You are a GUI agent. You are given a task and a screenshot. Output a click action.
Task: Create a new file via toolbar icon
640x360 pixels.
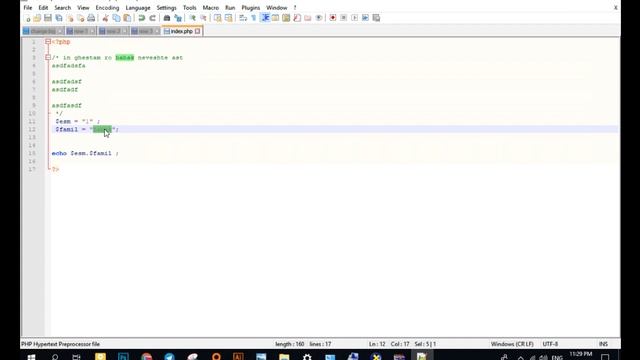(x=28, y=18)
